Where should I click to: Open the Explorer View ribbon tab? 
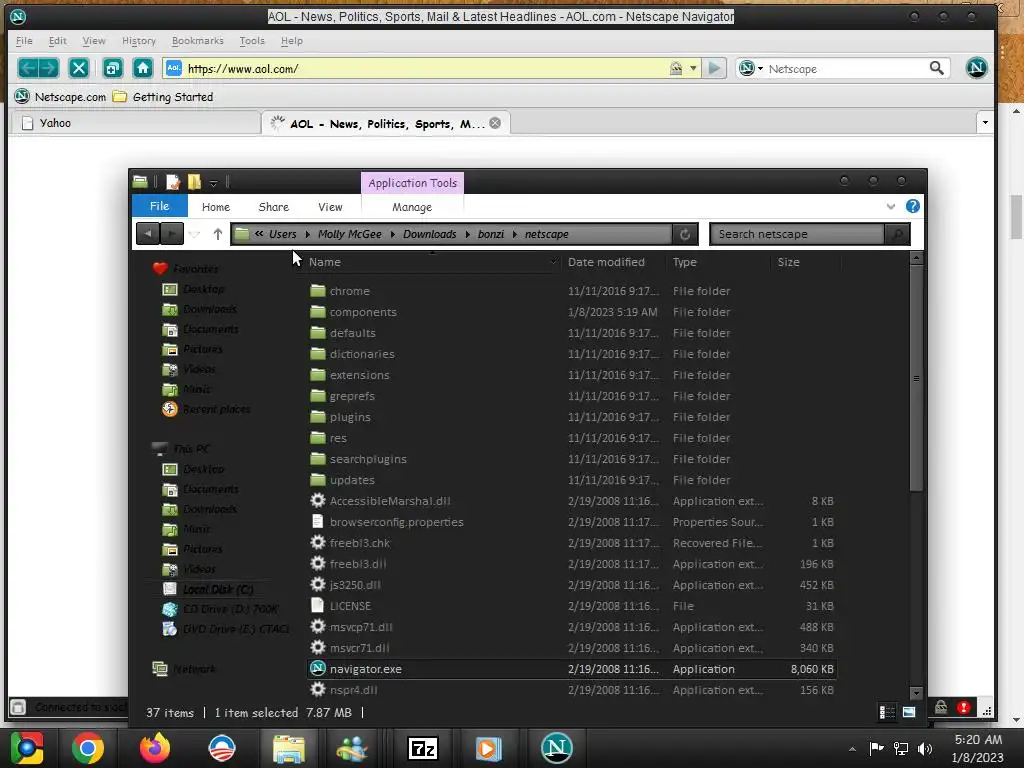coord(330,206)
